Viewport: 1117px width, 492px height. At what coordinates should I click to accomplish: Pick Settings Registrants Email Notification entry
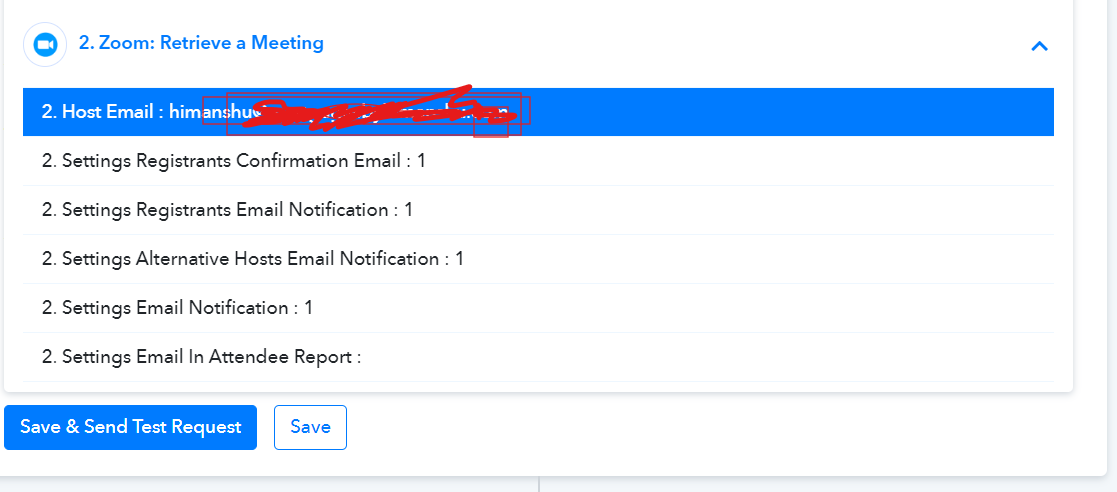(538, 210)
